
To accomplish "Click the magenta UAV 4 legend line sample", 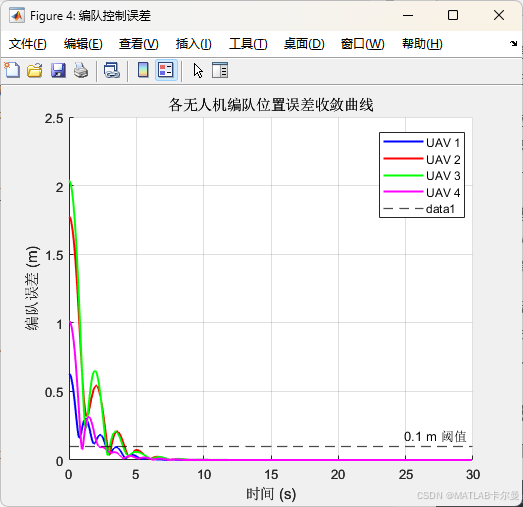I will (403, 191).
